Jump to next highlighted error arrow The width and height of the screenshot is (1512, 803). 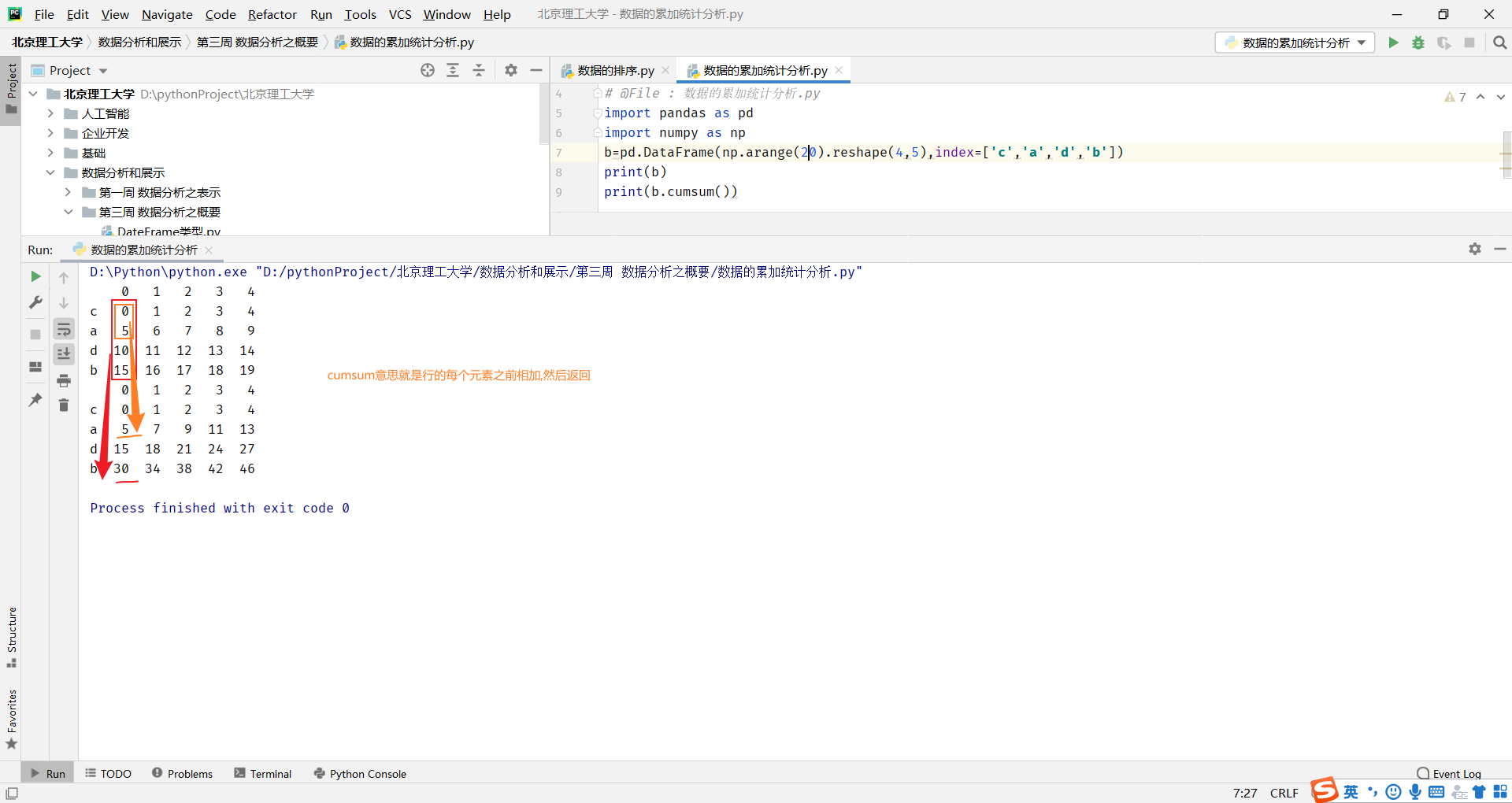[1501, 97]
